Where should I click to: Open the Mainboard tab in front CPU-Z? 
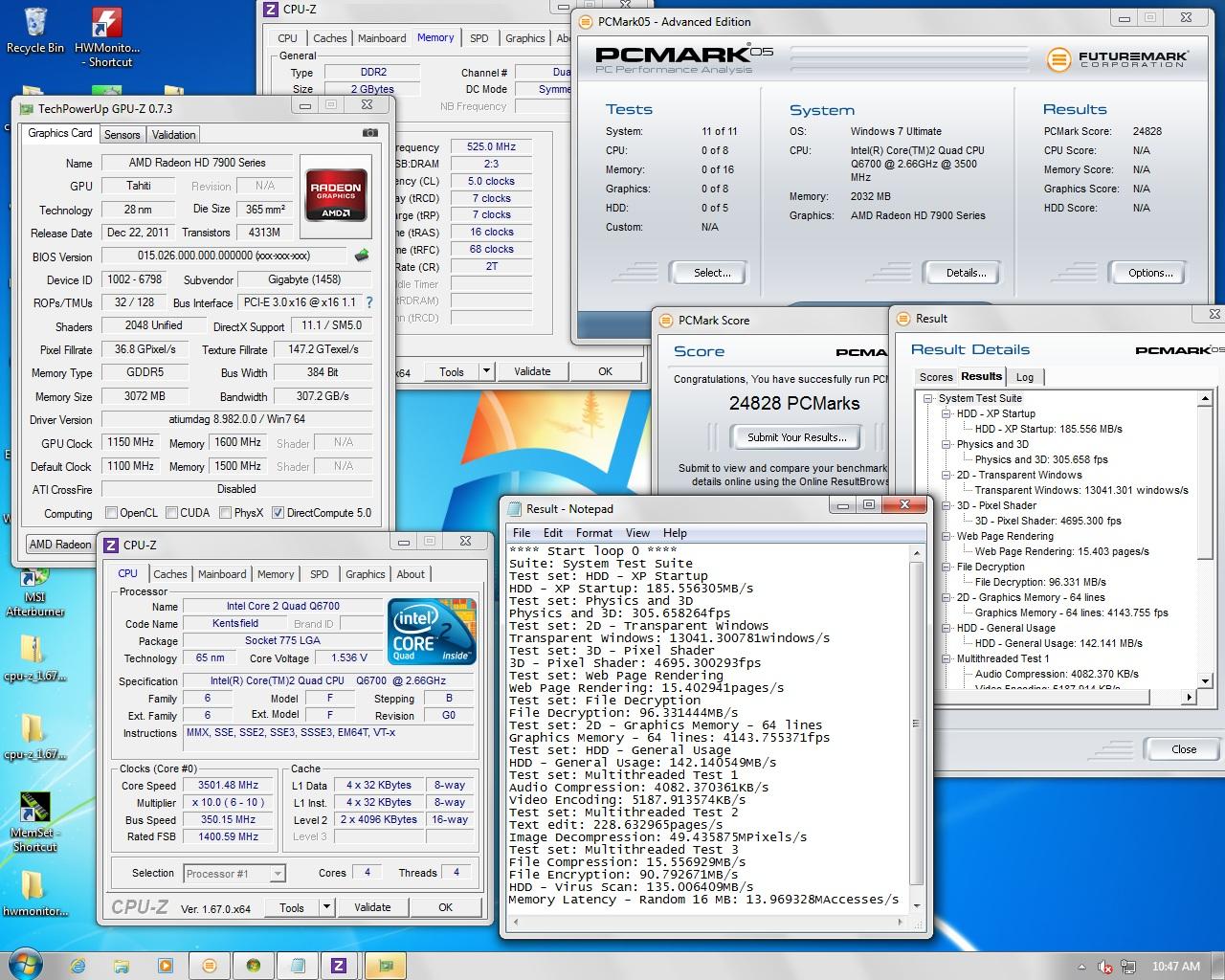pos(222,574)
